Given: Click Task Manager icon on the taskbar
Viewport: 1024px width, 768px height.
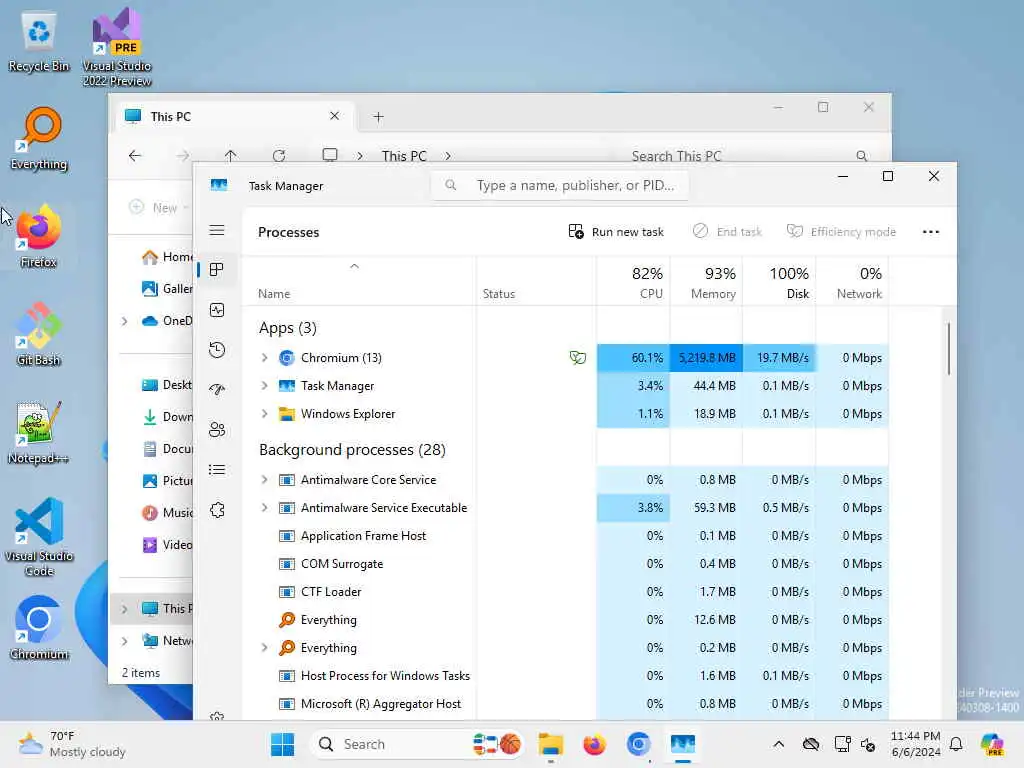Looking at the screenshot, I should coord(682,744).
